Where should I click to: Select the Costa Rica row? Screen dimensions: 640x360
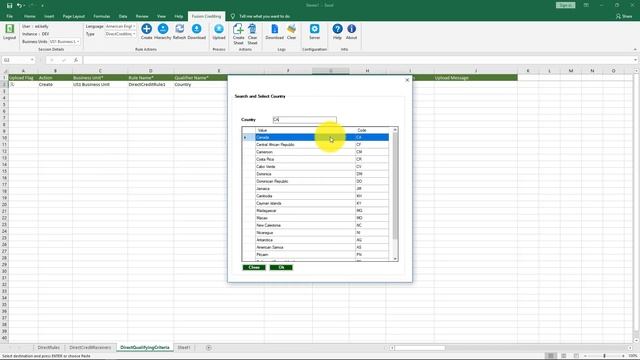click(x=316, y=160)
